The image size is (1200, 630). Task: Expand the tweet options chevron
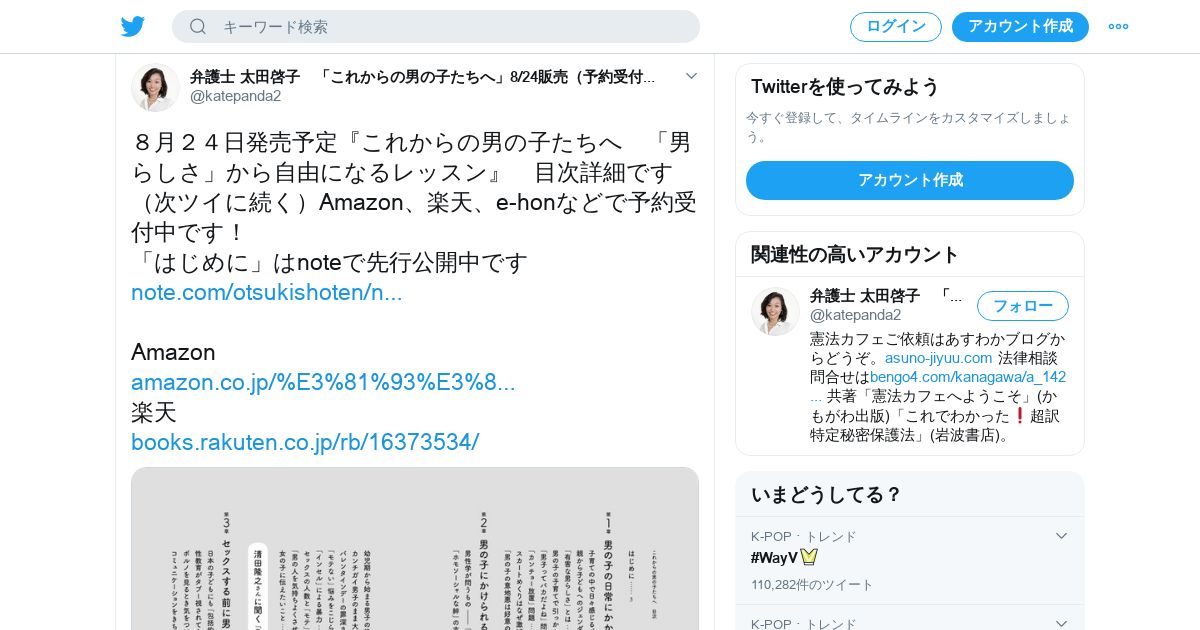tap(691, 76)
